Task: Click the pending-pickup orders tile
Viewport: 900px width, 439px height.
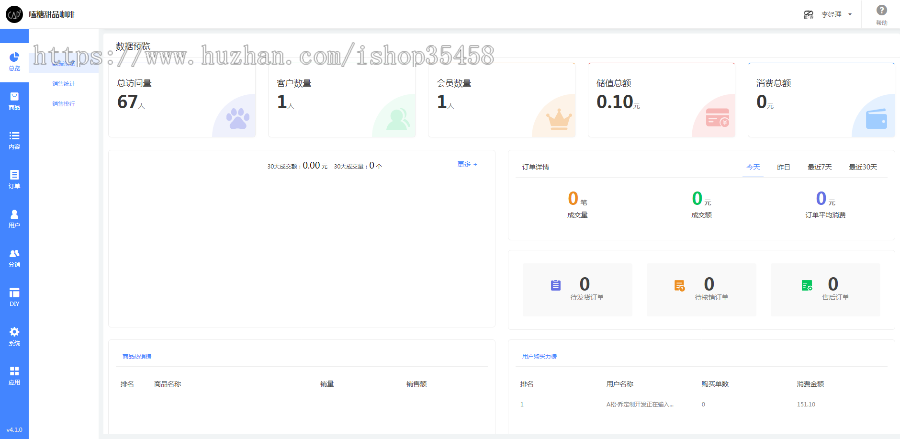Action: pyautogui.click(x=701, y=290)
